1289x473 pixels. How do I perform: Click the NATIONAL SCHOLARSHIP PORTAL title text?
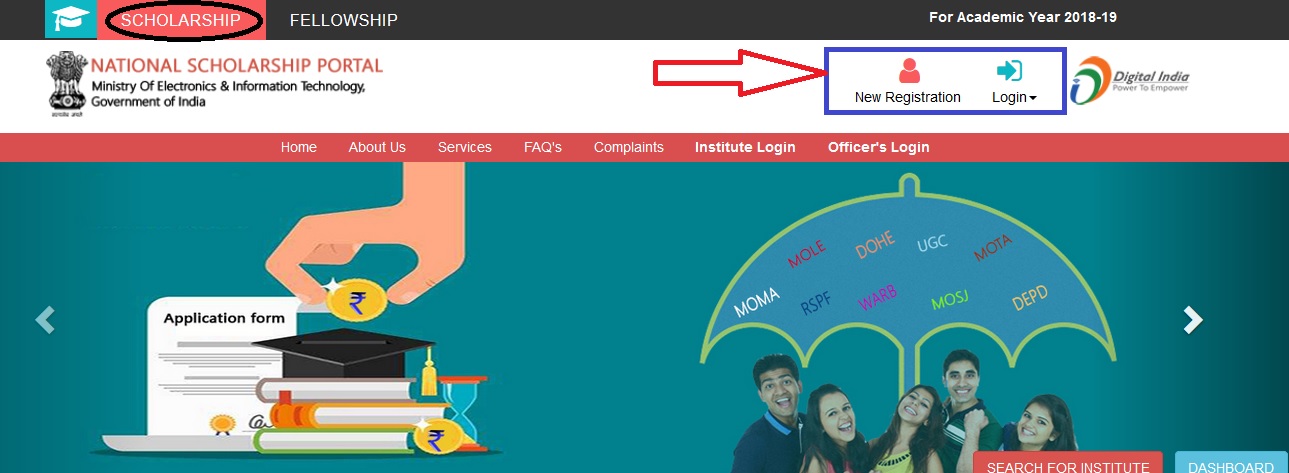point(237,66)
